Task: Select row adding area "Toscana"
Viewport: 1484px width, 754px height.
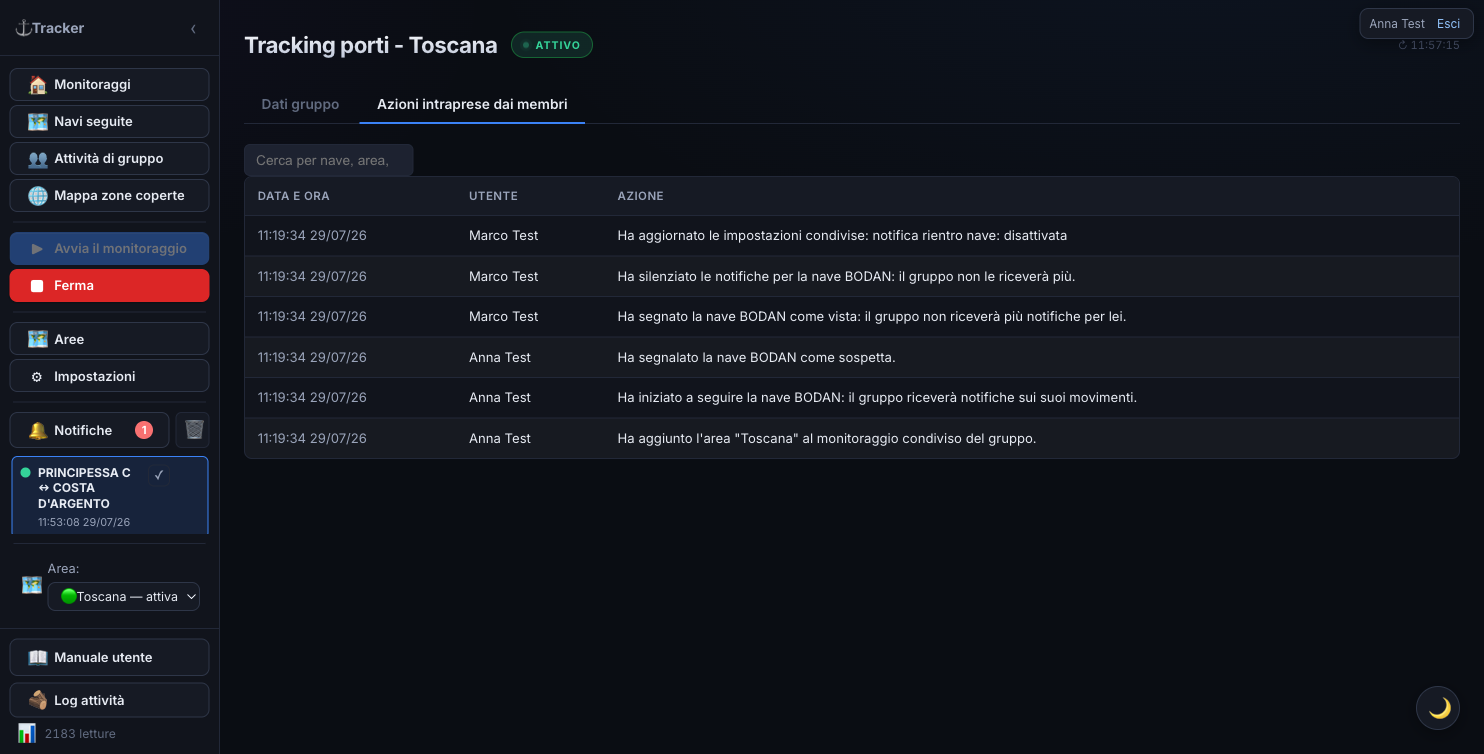Action: [851, 438]
